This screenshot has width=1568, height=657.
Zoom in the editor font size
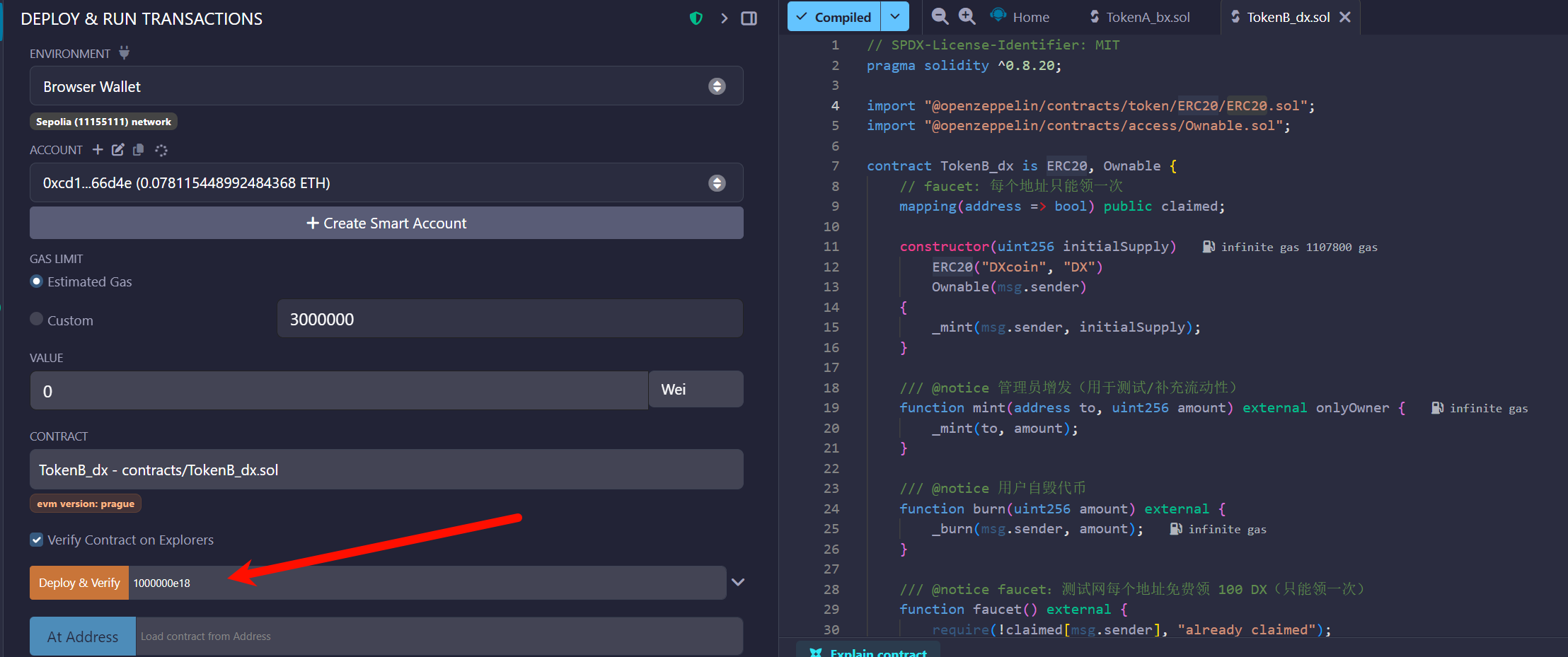(x=967, y=16)
